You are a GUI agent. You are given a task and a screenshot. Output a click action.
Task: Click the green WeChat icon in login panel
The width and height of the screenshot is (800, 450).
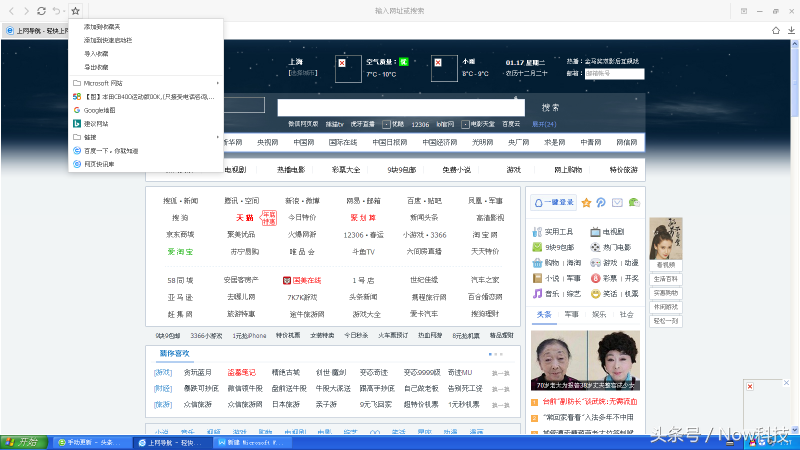(634, 203)
